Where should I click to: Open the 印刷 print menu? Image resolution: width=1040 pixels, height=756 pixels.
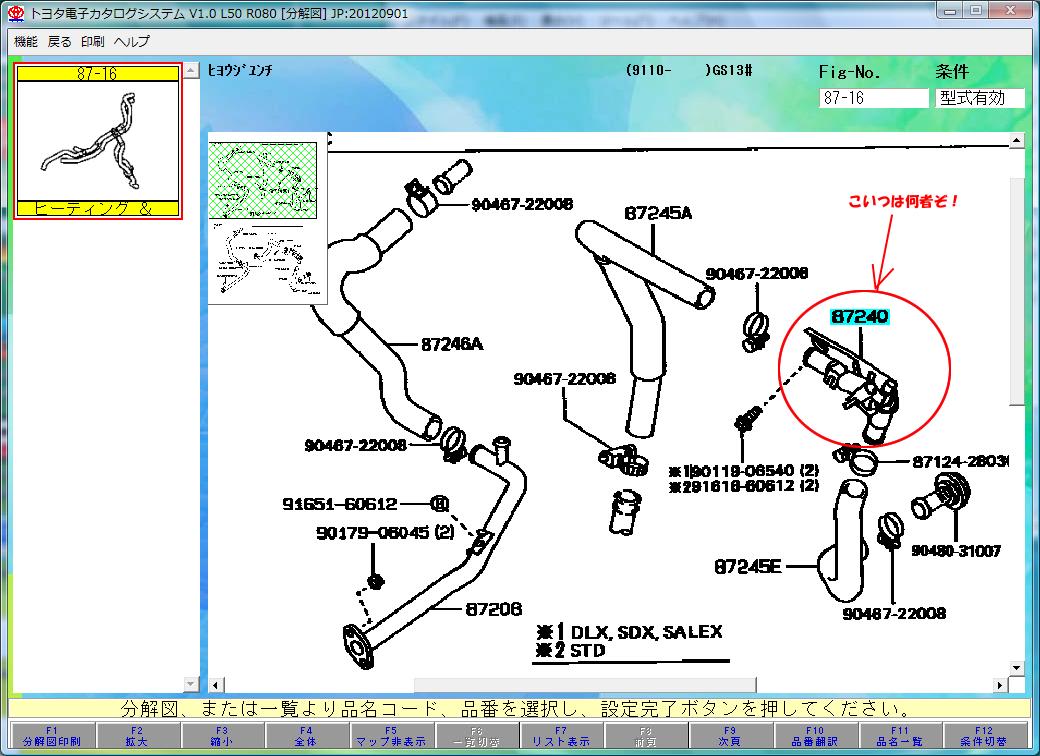(x=93, y=42)
